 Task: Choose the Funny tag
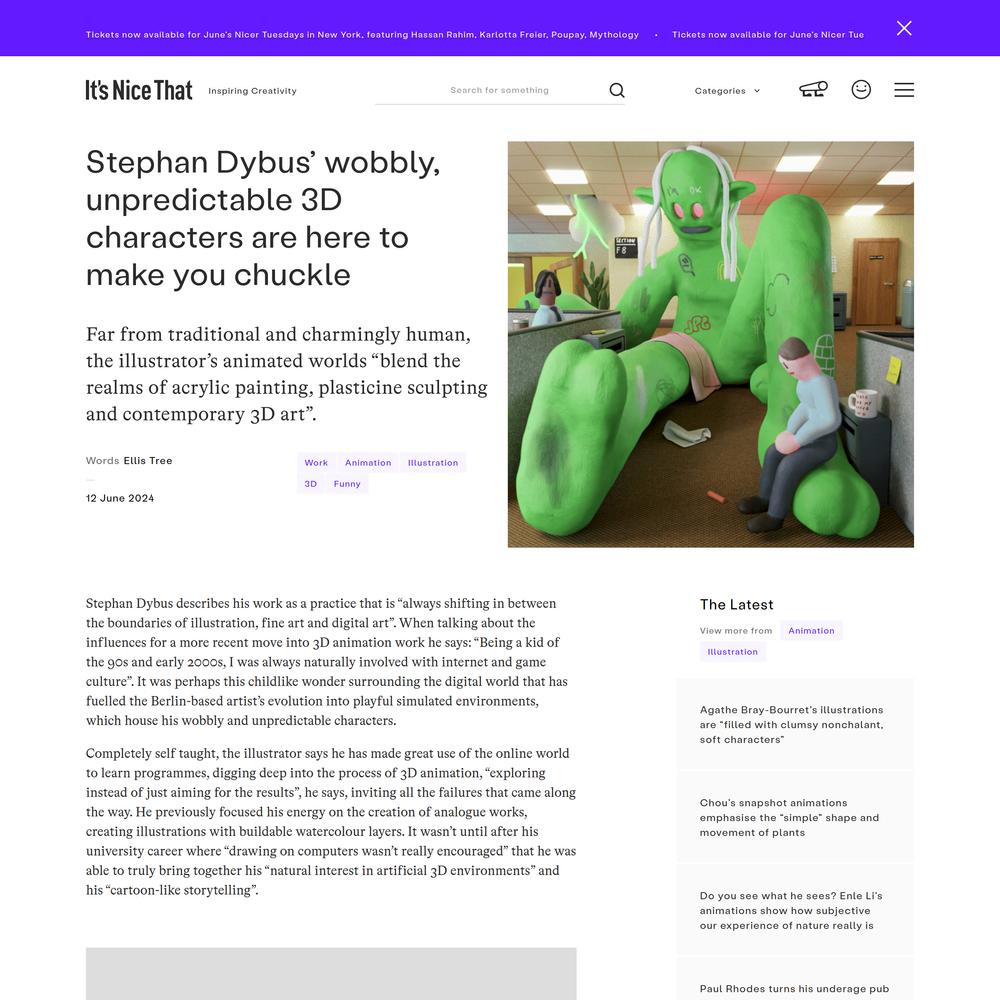click(347, 484)
